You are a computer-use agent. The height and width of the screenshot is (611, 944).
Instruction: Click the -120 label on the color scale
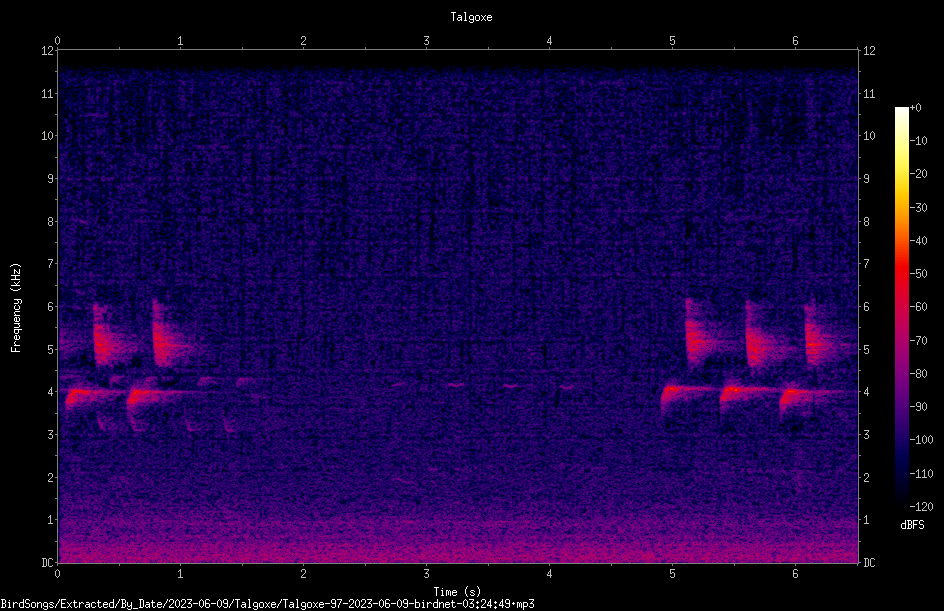(921, 506)
